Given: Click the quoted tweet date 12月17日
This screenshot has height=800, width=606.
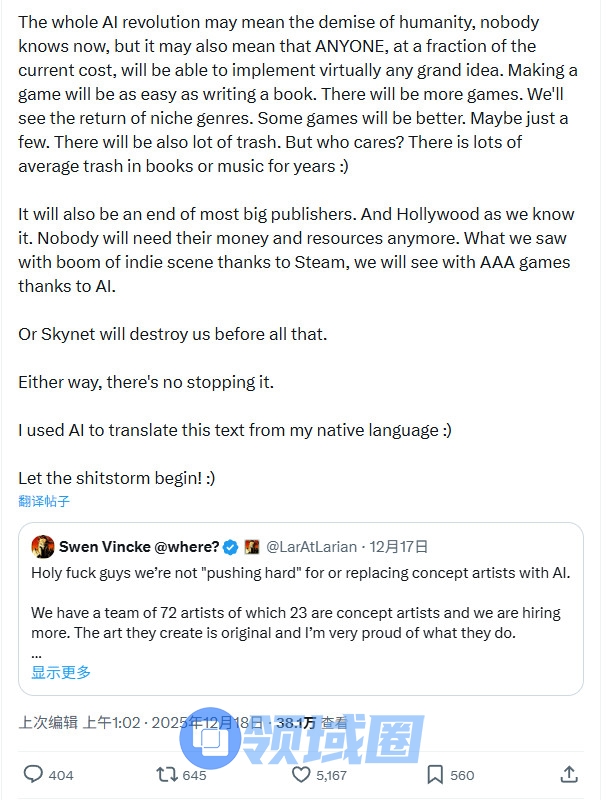Looking at the screenshot, I should (399, 547).
